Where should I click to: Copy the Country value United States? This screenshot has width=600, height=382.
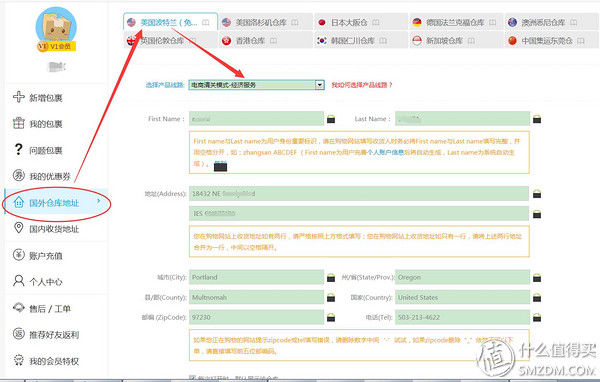click(537, 297)
